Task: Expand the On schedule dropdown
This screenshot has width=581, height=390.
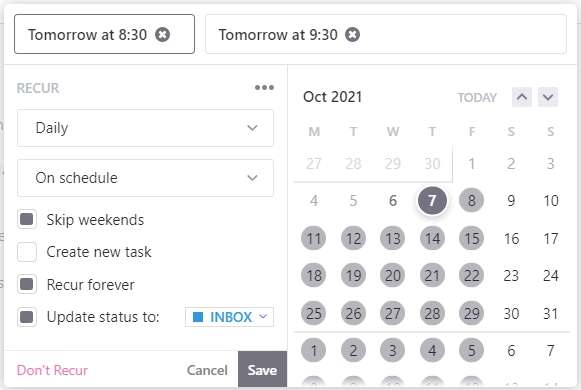Action: tap(145, 178)
